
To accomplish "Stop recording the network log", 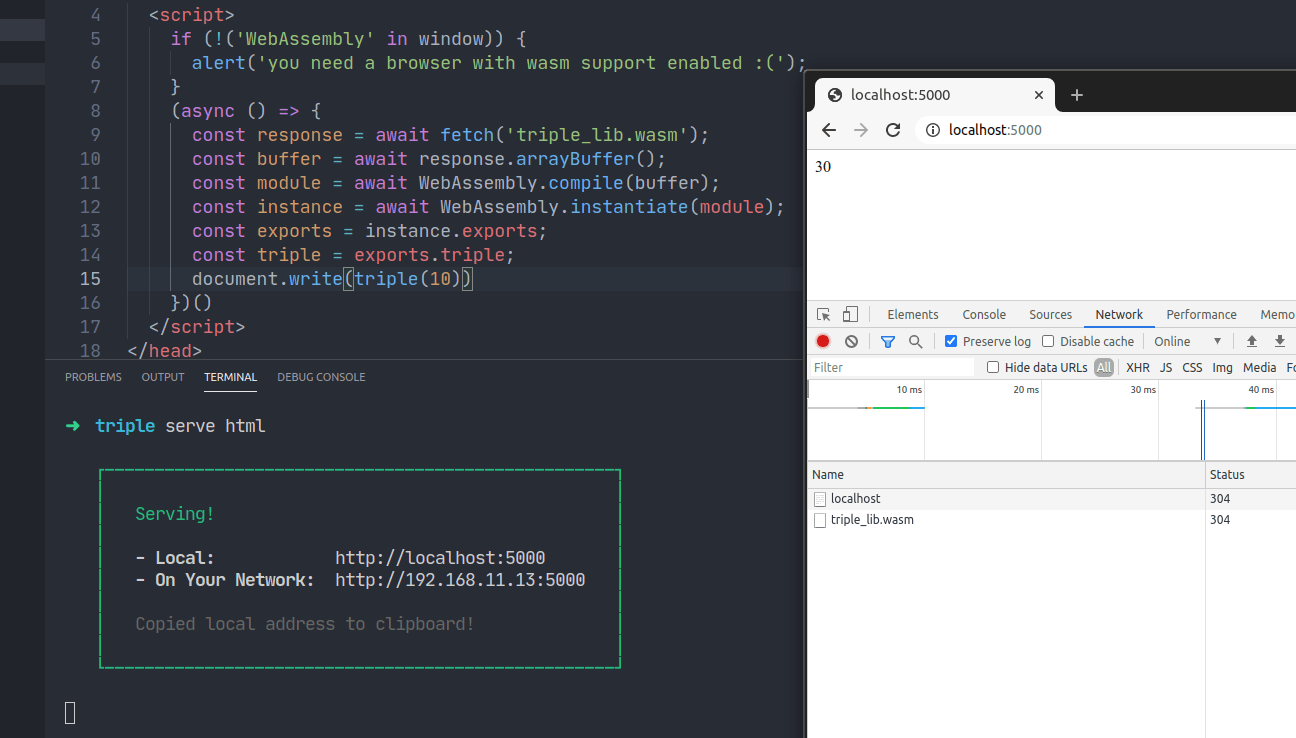I will 823,341.
